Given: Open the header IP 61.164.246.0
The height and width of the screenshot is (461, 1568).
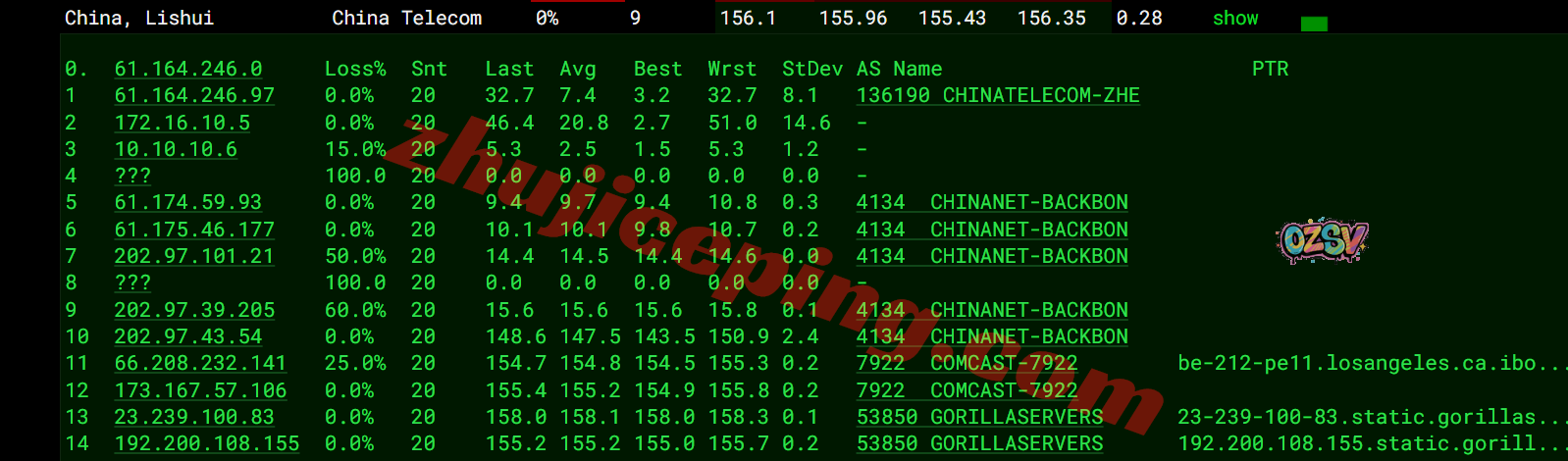Looking at the screenshot, I should 187,70.
